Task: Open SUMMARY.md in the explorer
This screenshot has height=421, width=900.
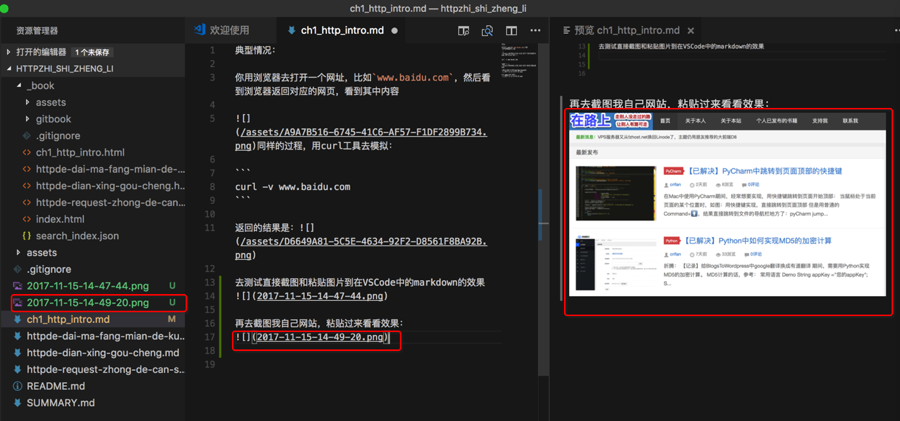Action: 60,402
